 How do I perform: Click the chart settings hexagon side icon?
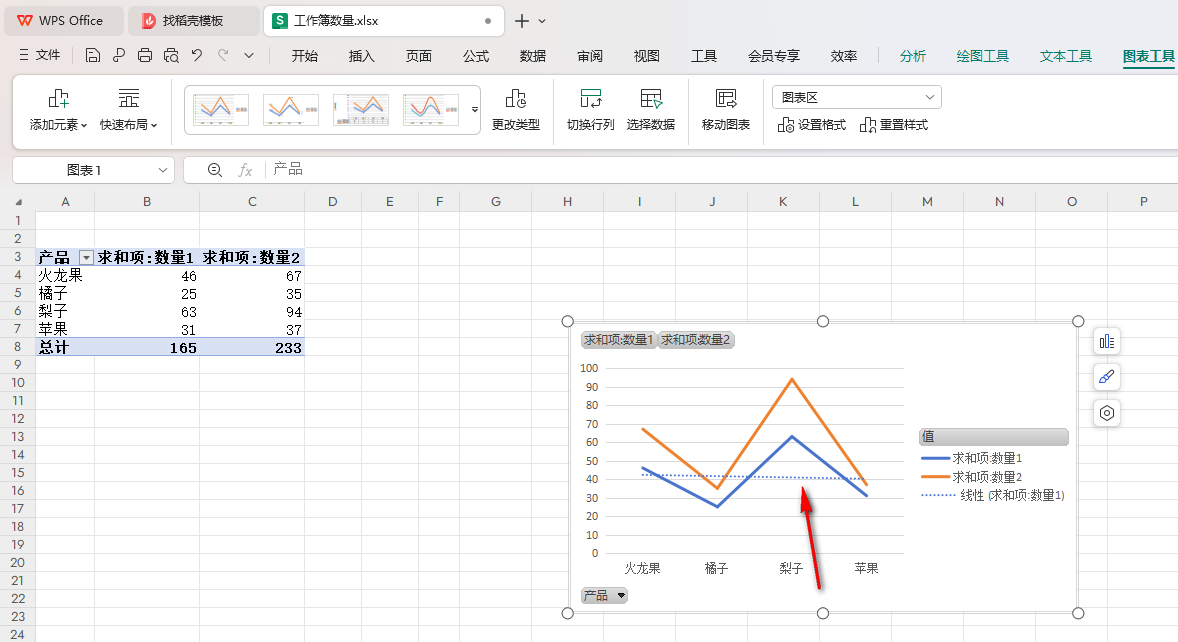click(x=1107, y=413)
